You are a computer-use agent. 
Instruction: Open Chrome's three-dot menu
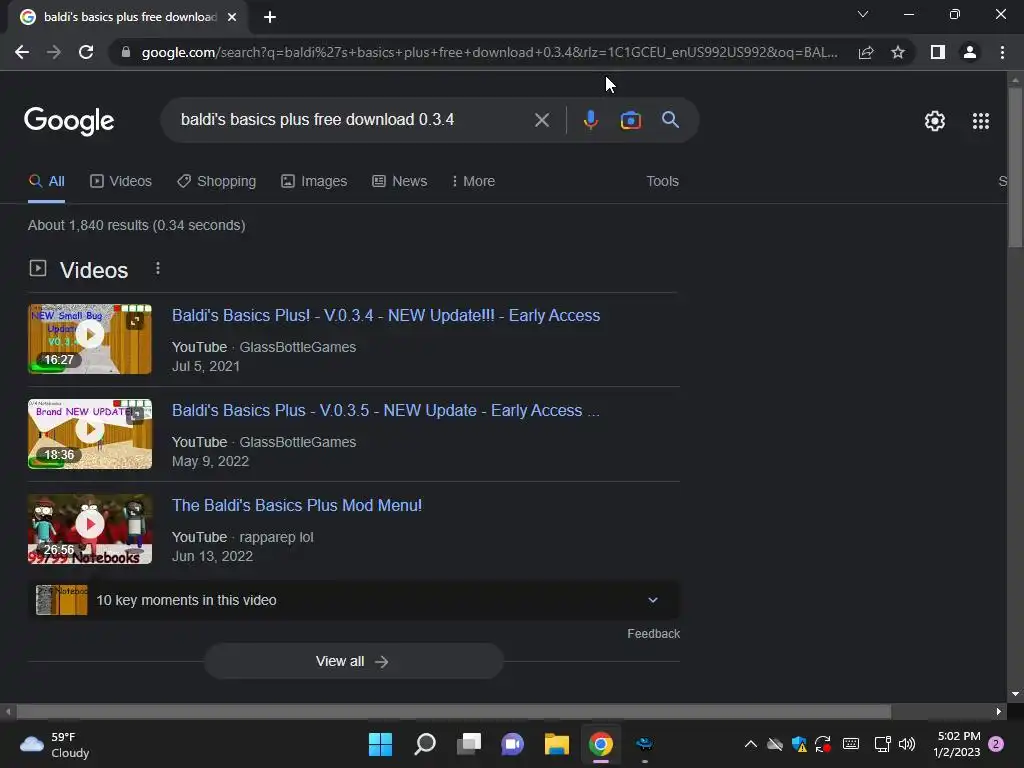pos(1002,52)
